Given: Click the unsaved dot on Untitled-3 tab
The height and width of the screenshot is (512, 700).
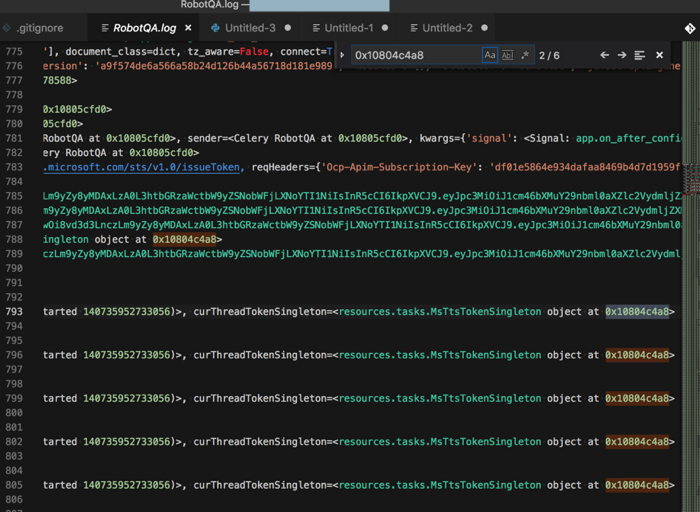Looking at the screenshot, I should (x=288, y=28).
